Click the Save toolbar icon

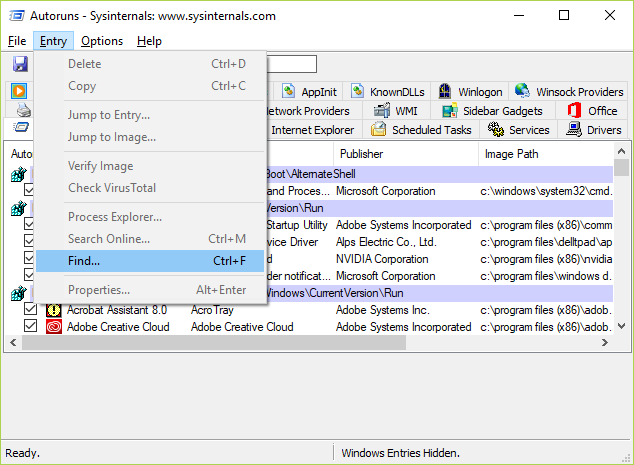pyautogui.click(x=20, y=64)
